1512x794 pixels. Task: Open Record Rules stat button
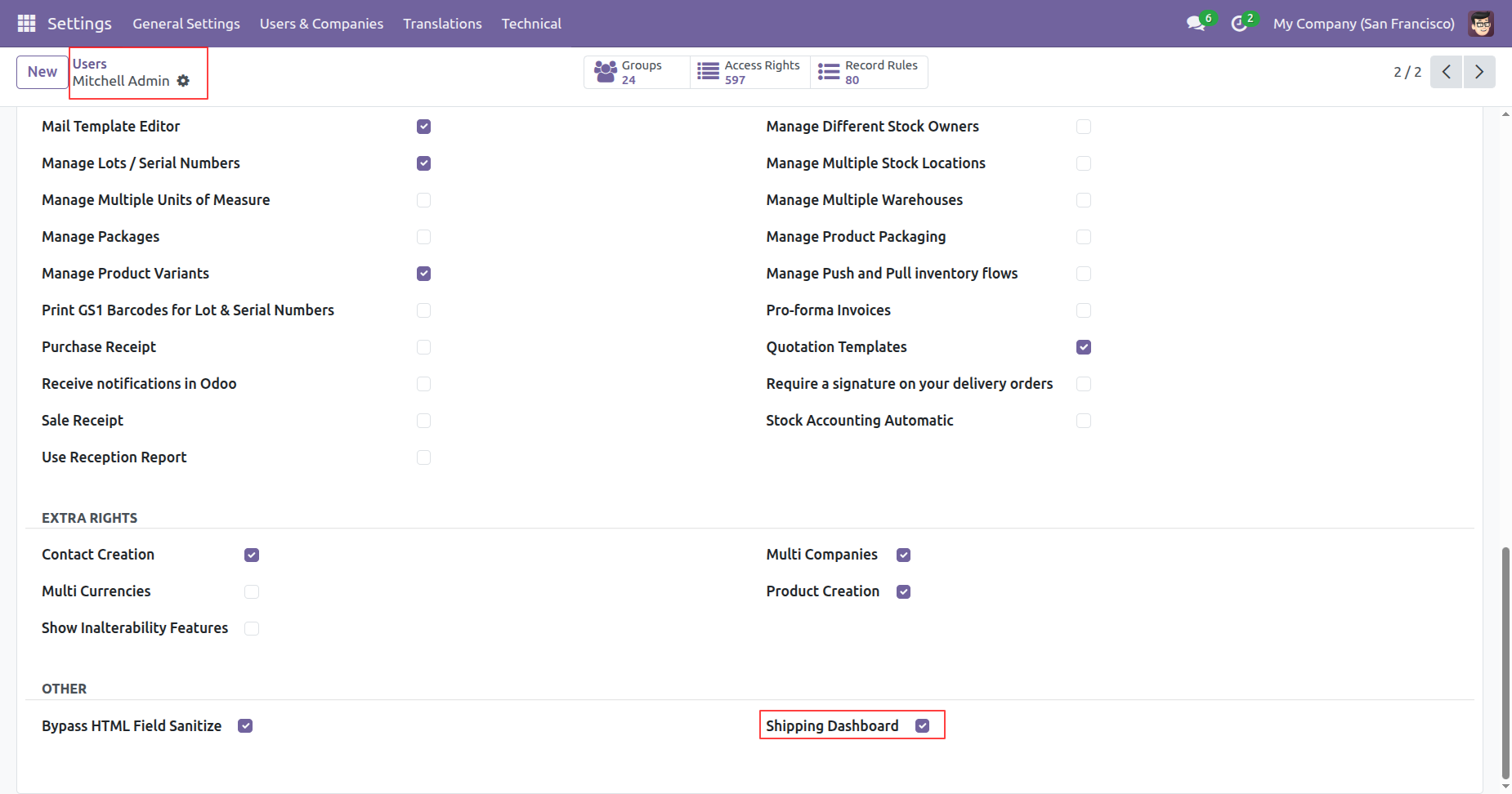point(869,72)
